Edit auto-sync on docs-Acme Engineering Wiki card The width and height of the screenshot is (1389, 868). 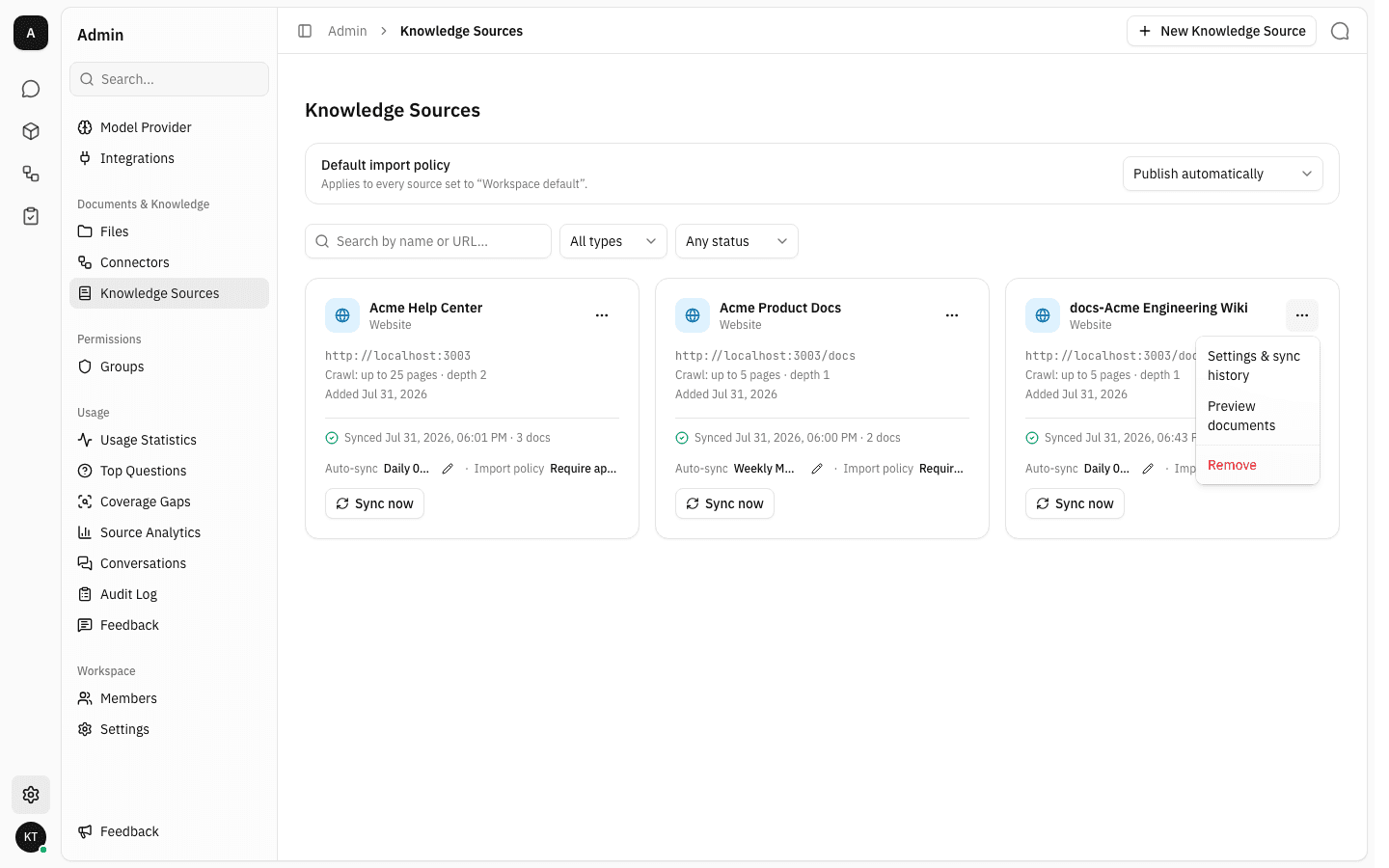coord(1148,469)
